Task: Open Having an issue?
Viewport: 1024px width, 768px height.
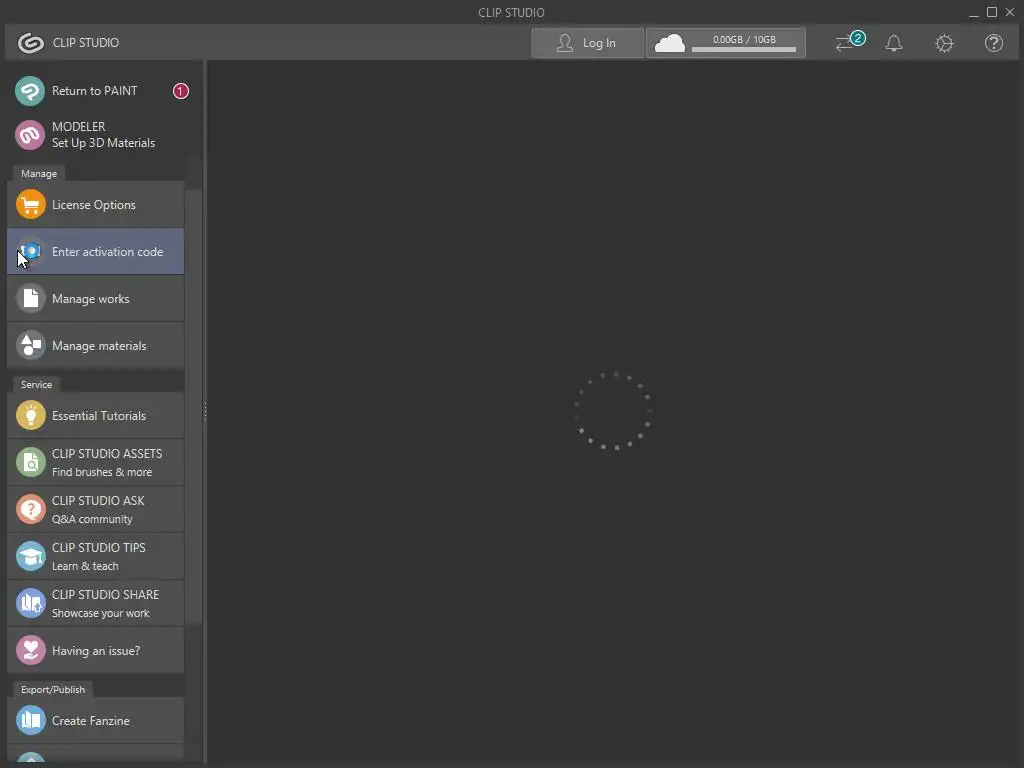Action: (95, 650)
